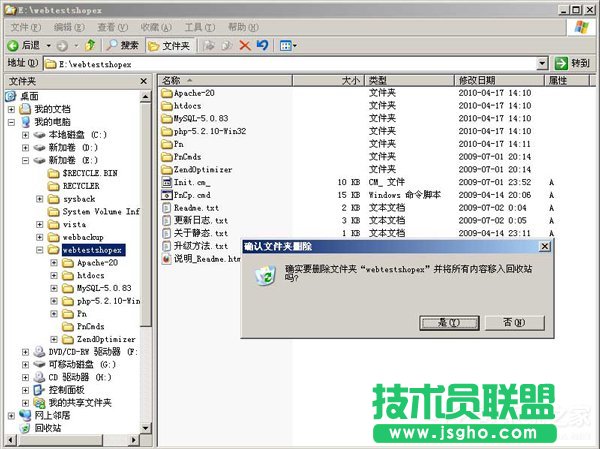Expand My Documents (我的文档) tree node
This screenshot has width=600, height=449.
tap(11, 109)
